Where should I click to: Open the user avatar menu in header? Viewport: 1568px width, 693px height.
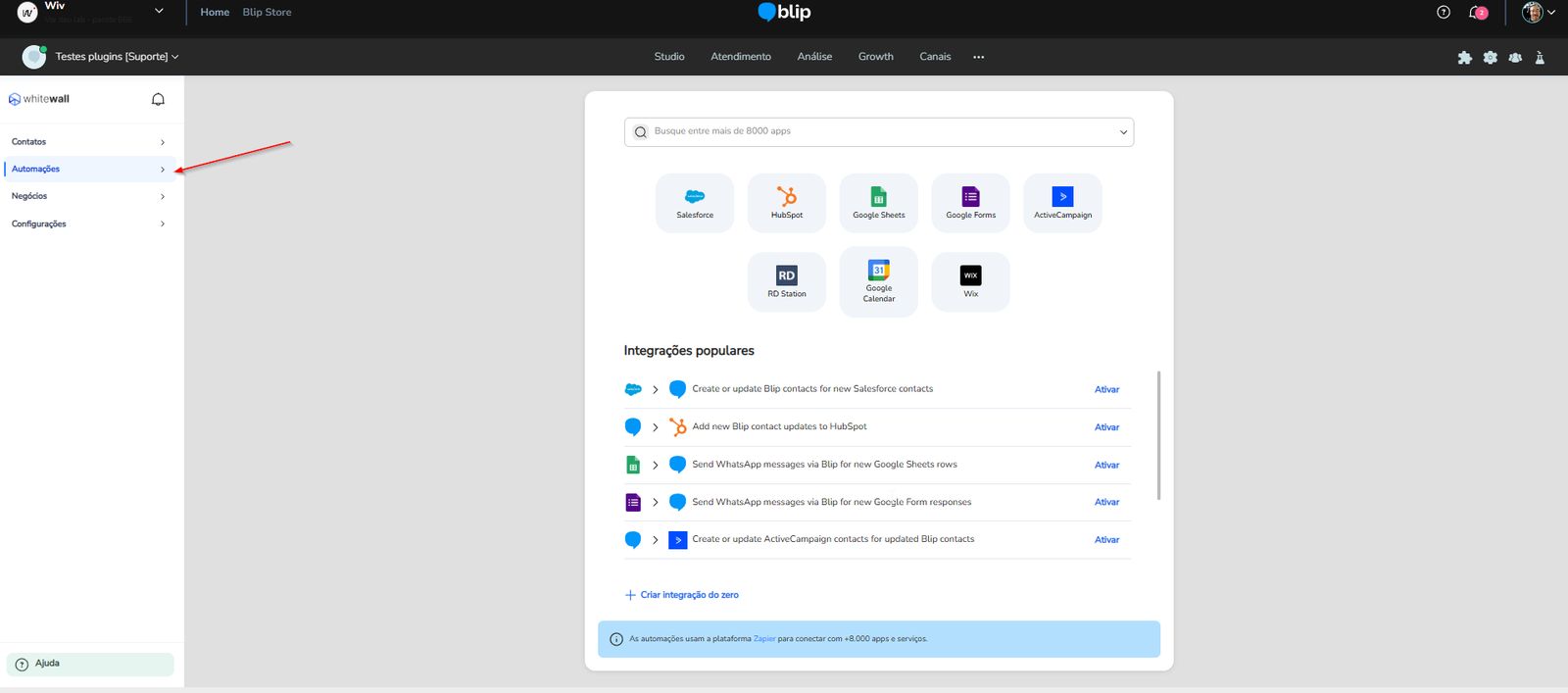pyautogui.click(x=1539, y=13)
